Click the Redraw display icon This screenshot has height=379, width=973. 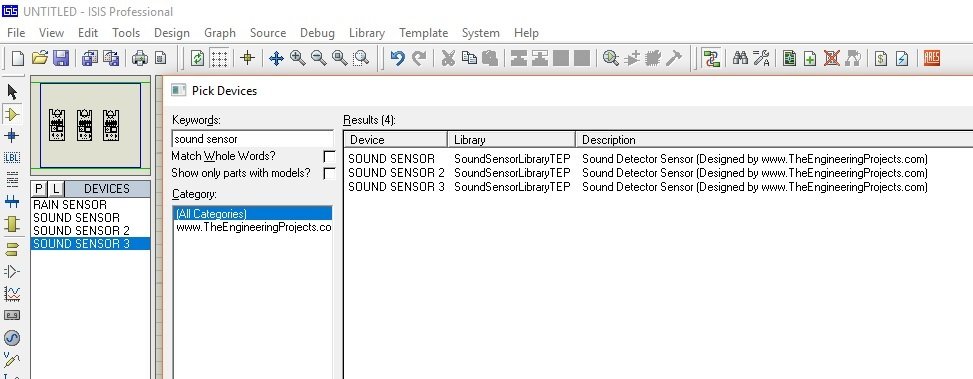tap(197, 58)
